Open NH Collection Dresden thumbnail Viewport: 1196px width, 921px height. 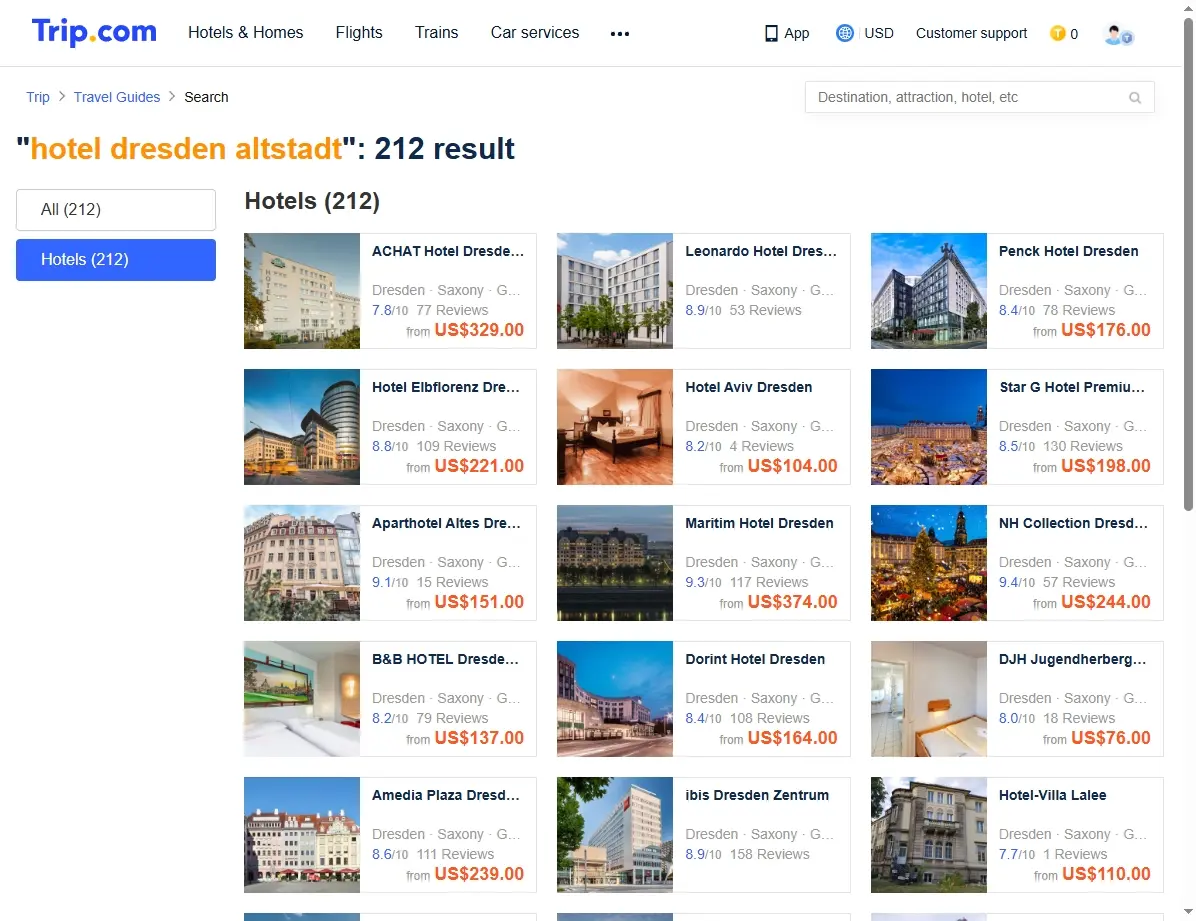[929, 562]
